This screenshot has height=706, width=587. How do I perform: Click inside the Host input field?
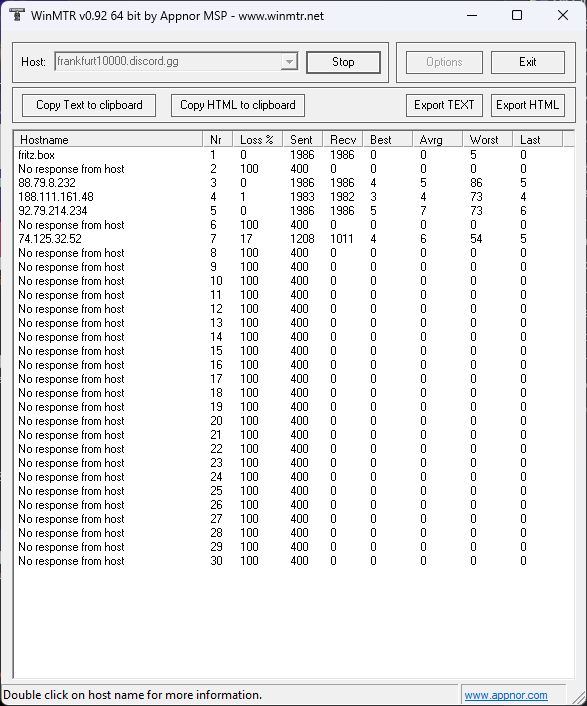point(167,62)
